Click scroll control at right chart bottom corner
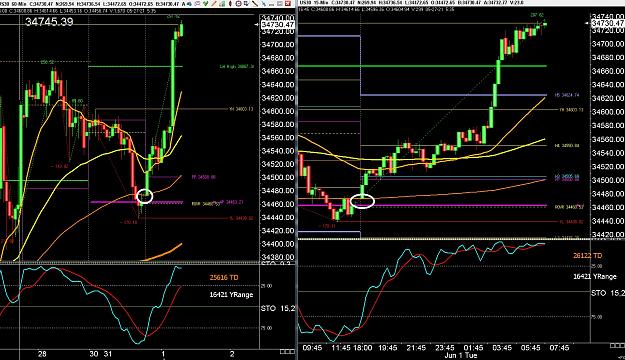Screen dimensions: 625x360 (617, 345)
